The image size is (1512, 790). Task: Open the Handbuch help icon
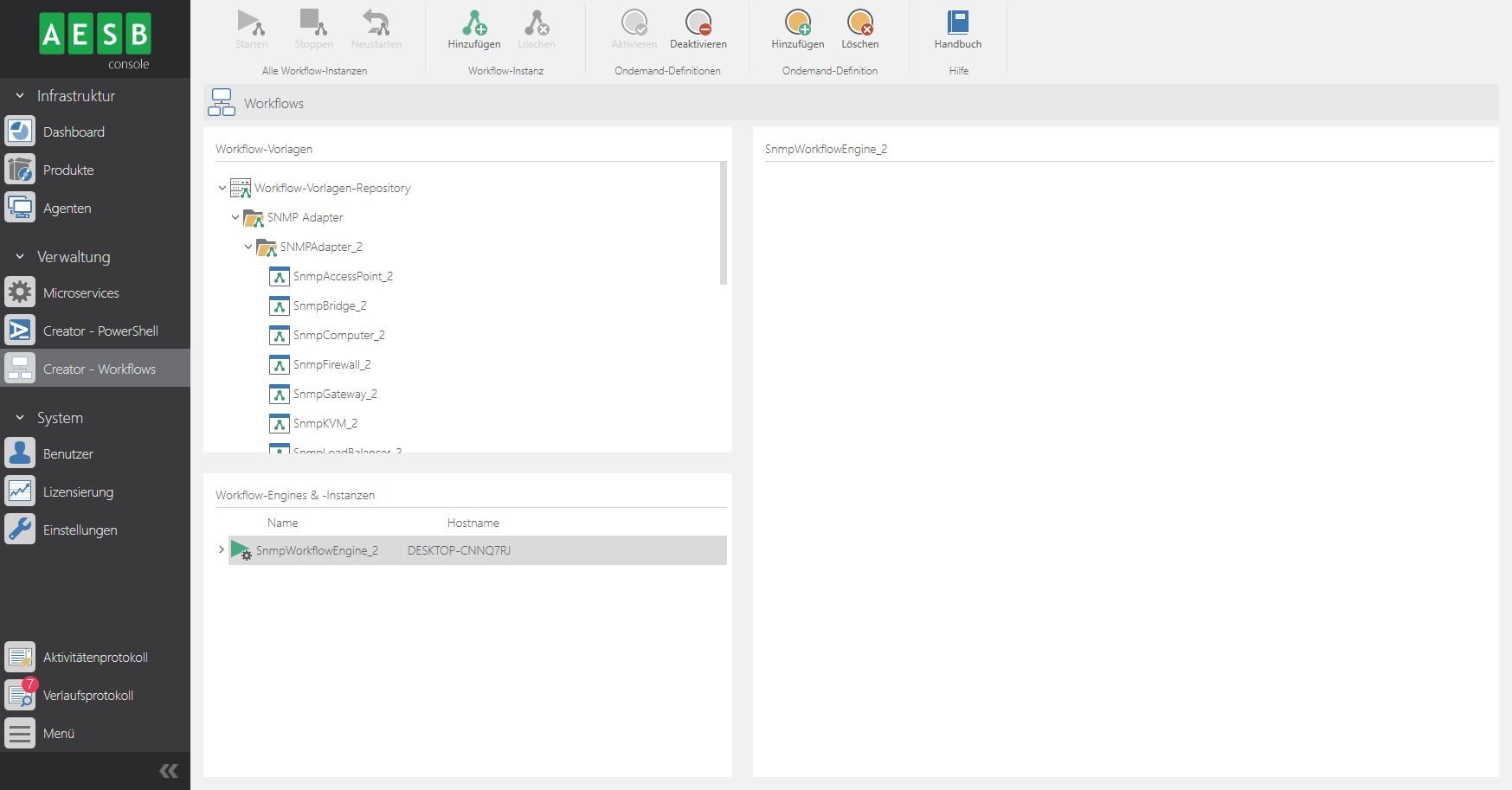(x=957, y=26)
